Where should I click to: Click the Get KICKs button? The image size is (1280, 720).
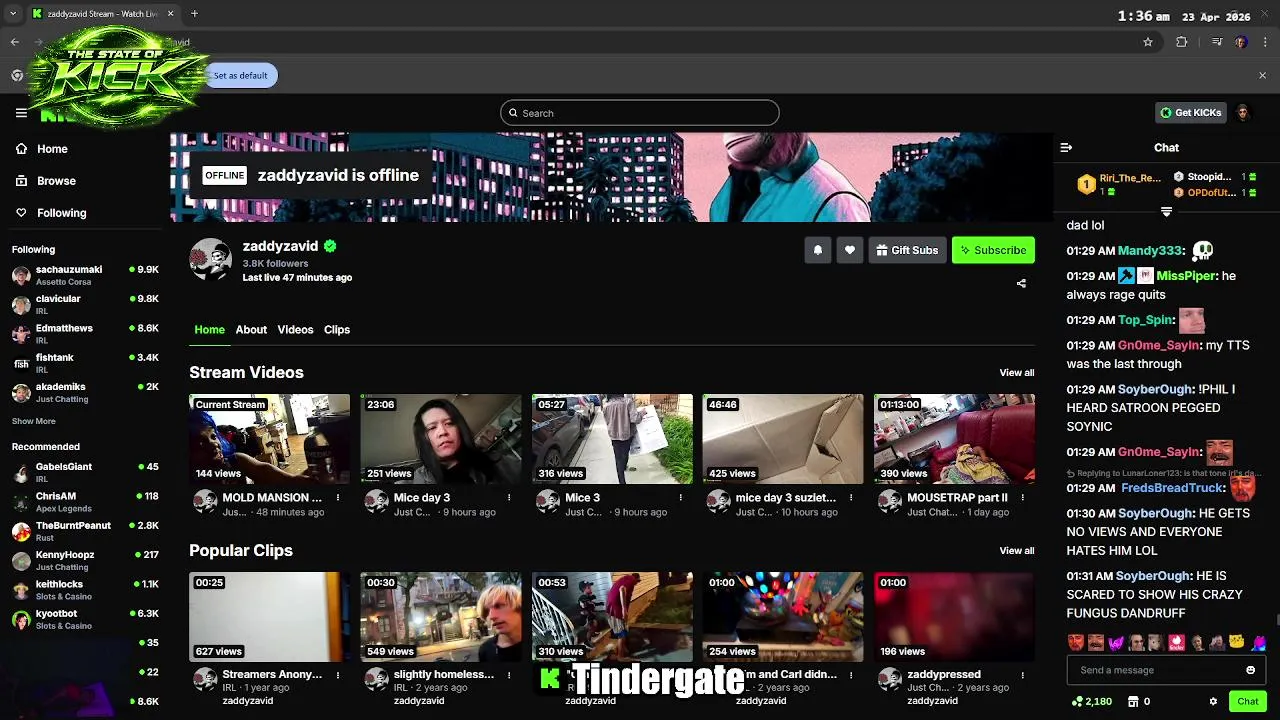click(1190, 113)
